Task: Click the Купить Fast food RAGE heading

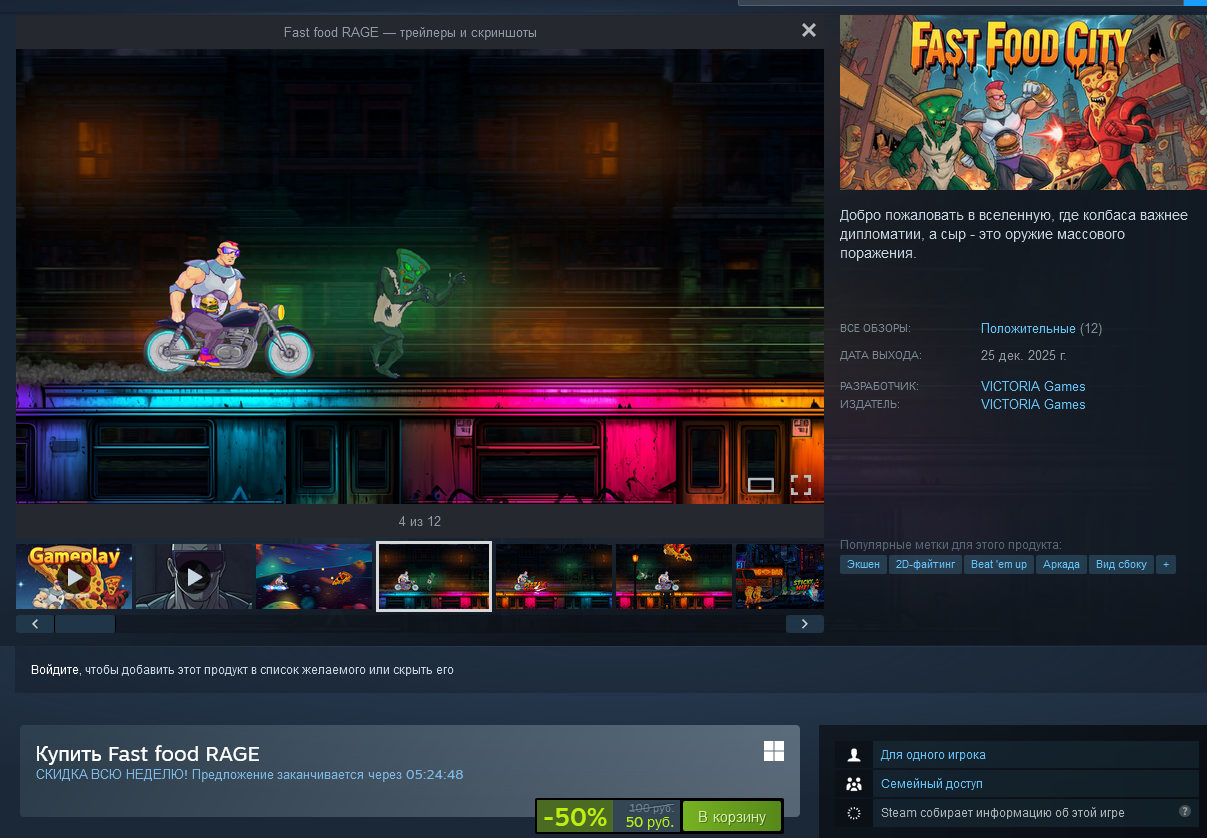Action: (148, 754)
